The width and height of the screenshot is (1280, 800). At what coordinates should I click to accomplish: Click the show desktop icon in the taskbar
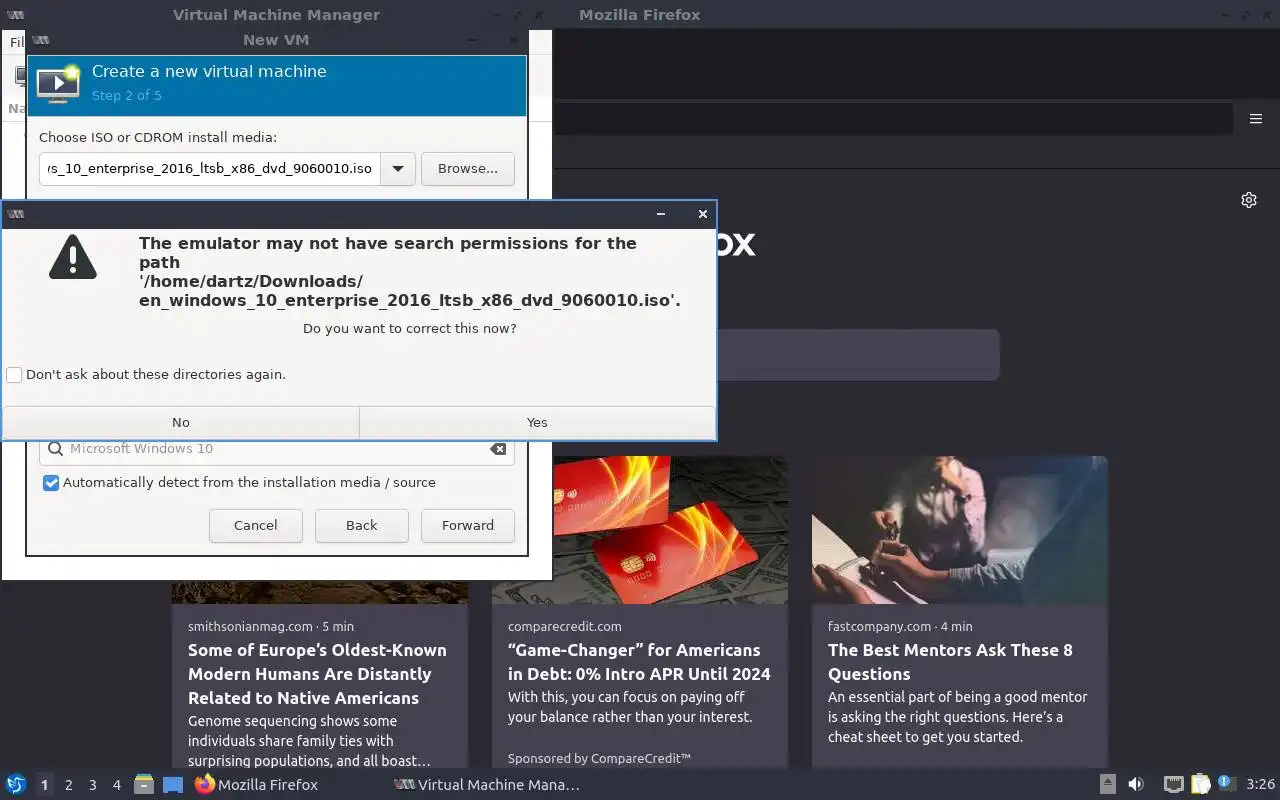pyautogui.click(x=173, y=785)
